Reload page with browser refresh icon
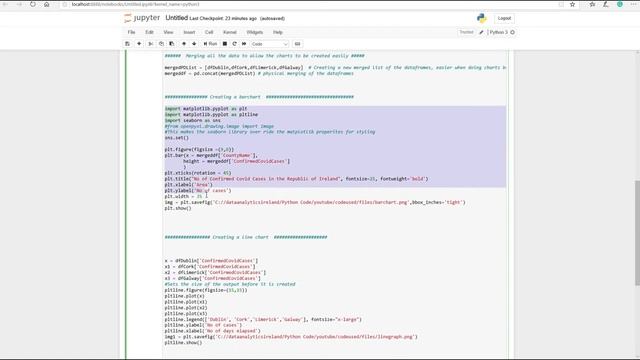The image size is (640, 360). (x=33, y=4)
